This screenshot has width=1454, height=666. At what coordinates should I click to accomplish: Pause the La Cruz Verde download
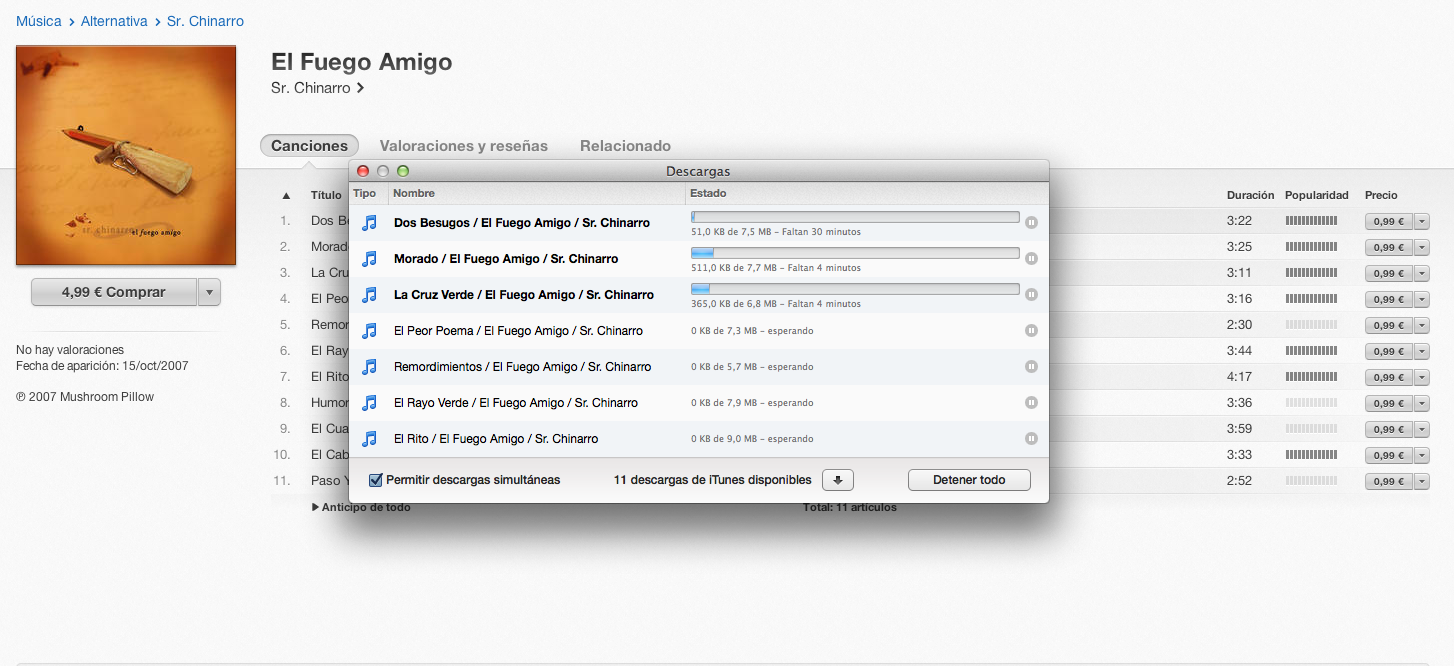pos(1031,295)
